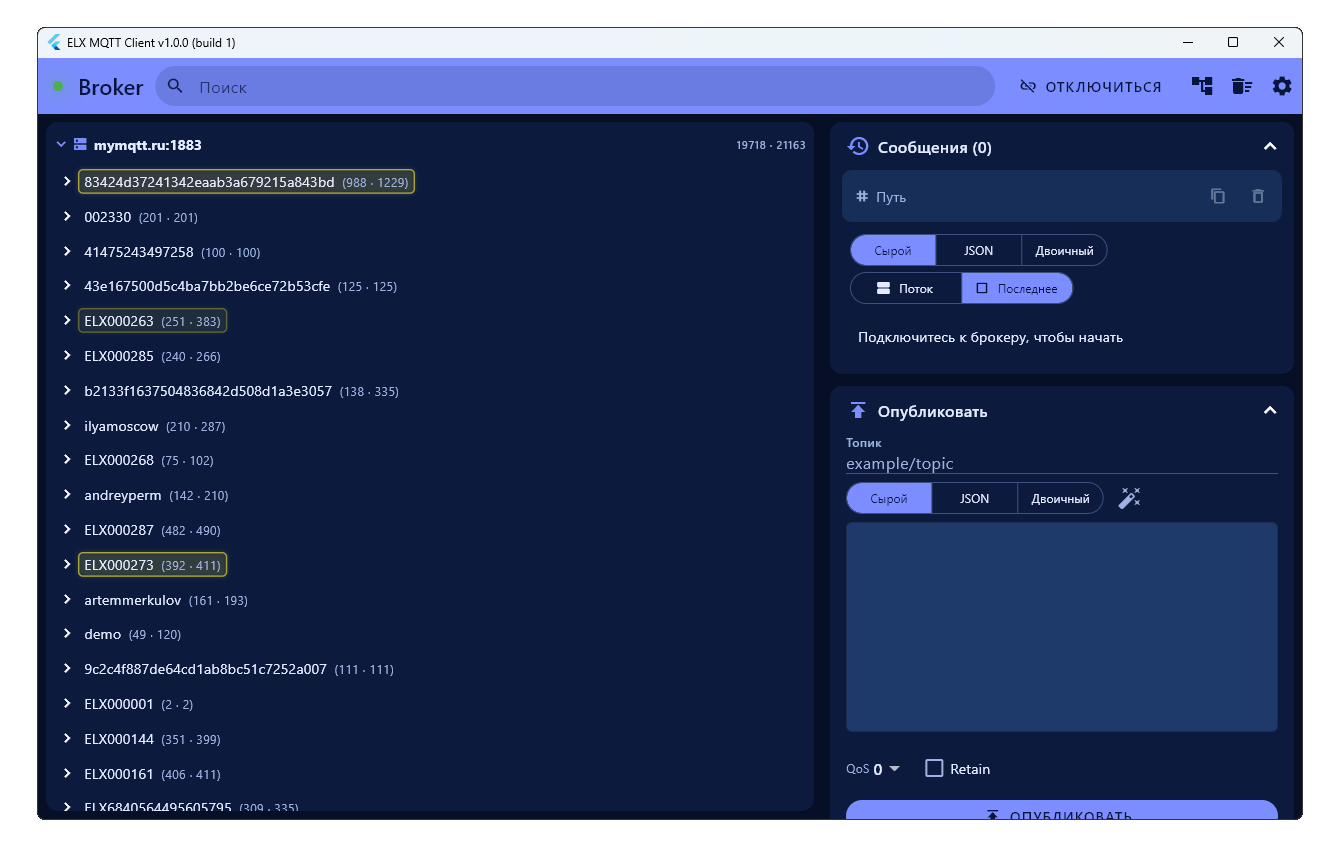1327x852 pixels.
Task: Select JSON format in messages panel
Action: [978, 250]
